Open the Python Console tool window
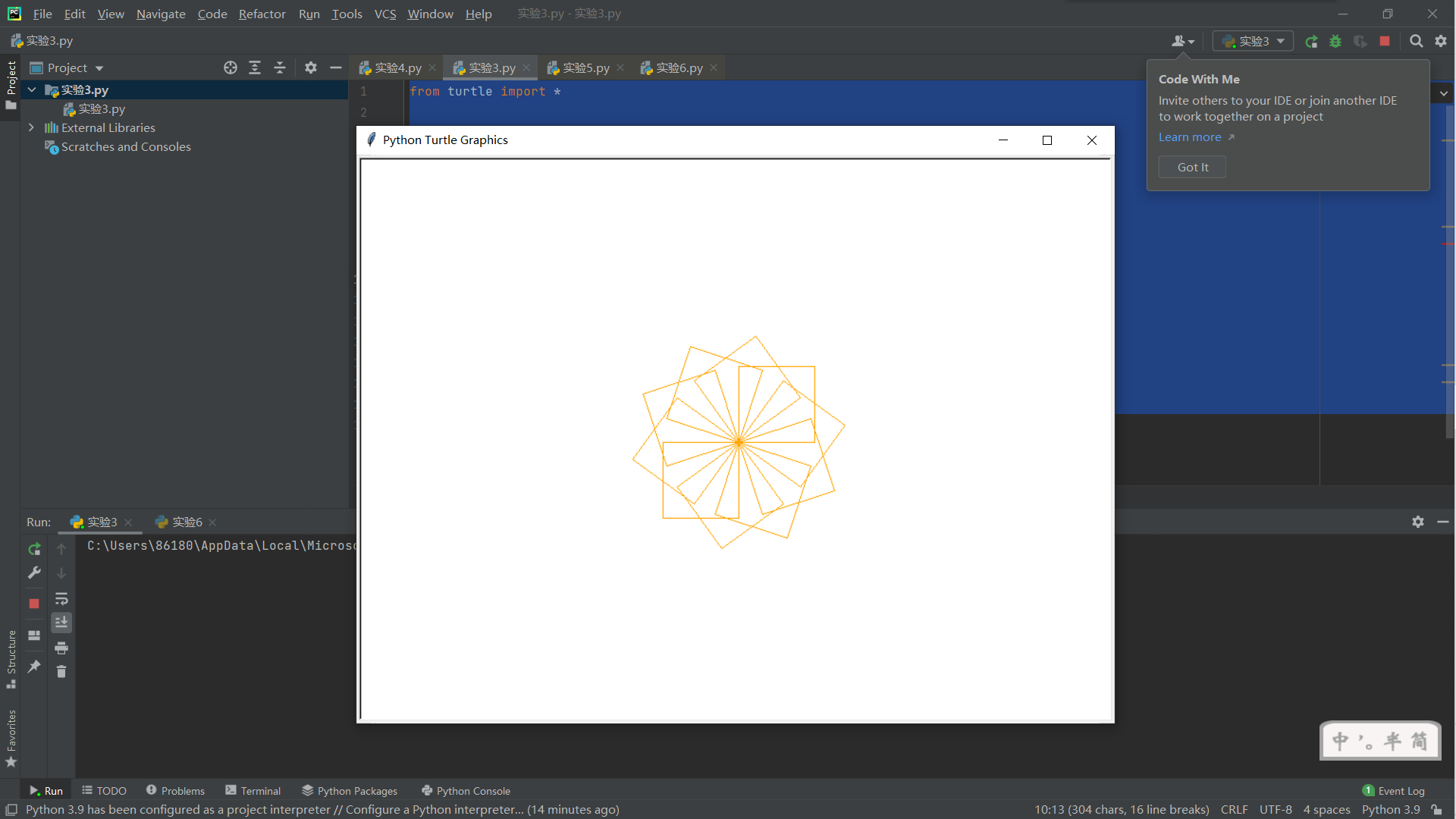Image resolution: width=1456 pixels, height=819 pixels. point(465,790)
